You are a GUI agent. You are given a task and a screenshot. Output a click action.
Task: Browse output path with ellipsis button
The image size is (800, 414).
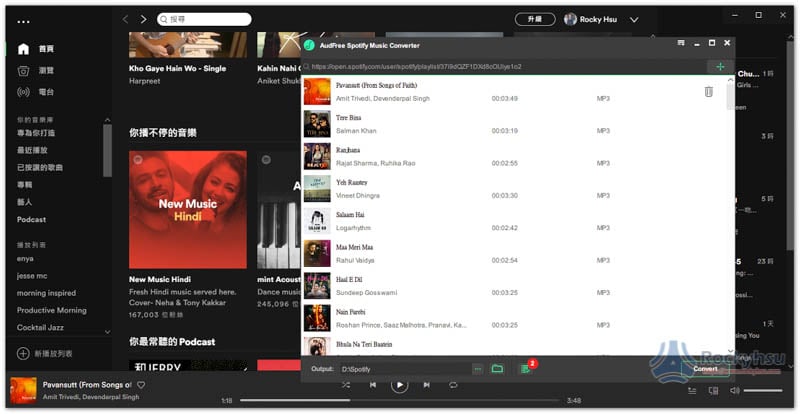[x=478, y=369]
